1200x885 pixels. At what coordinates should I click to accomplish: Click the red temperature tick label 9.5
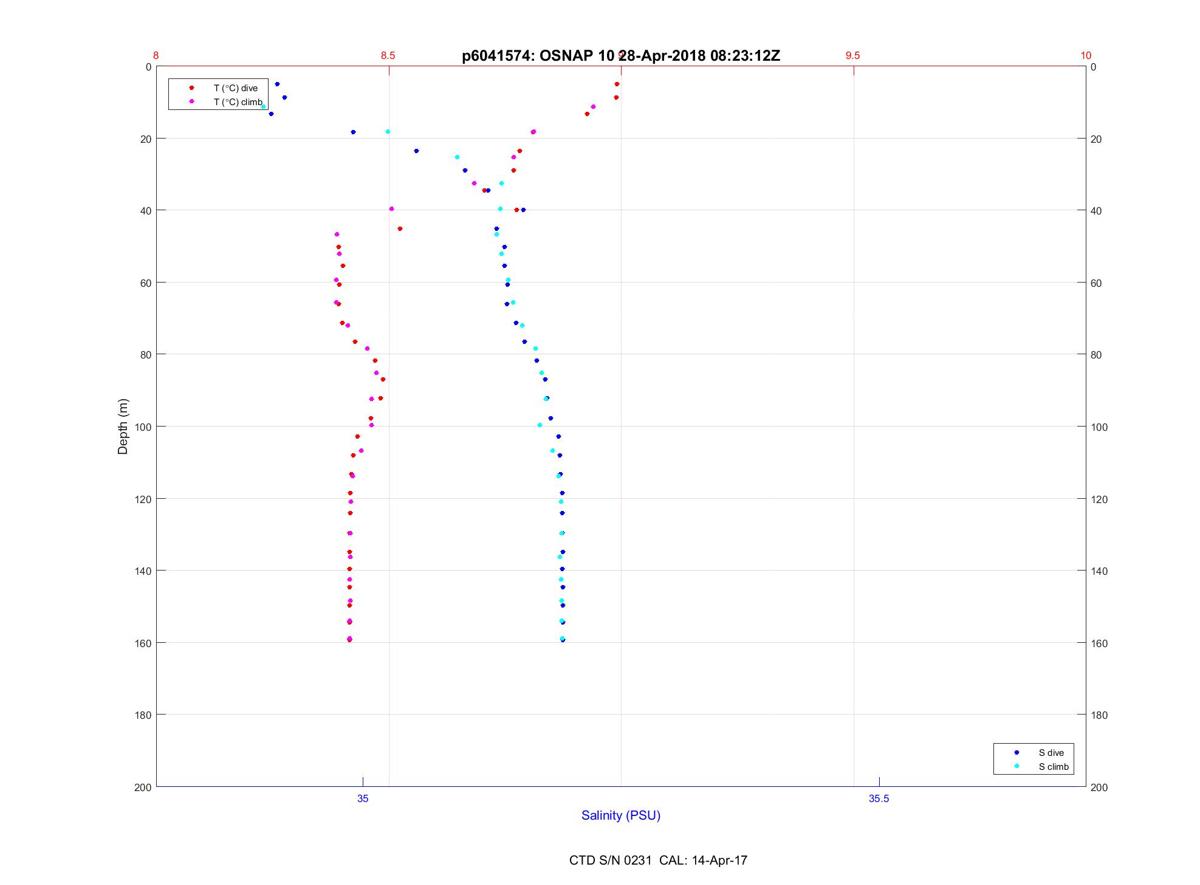(852, 56)
